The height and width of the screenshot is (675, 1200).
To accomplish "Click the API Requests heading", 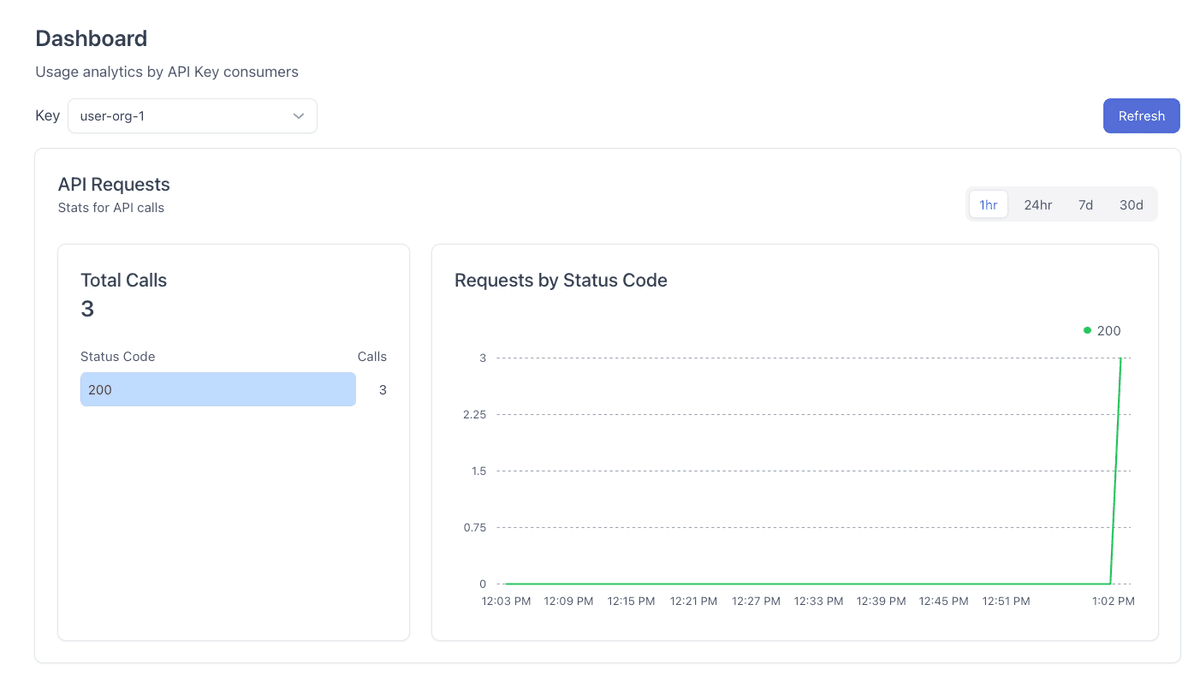I will click(x=114, y=185).
